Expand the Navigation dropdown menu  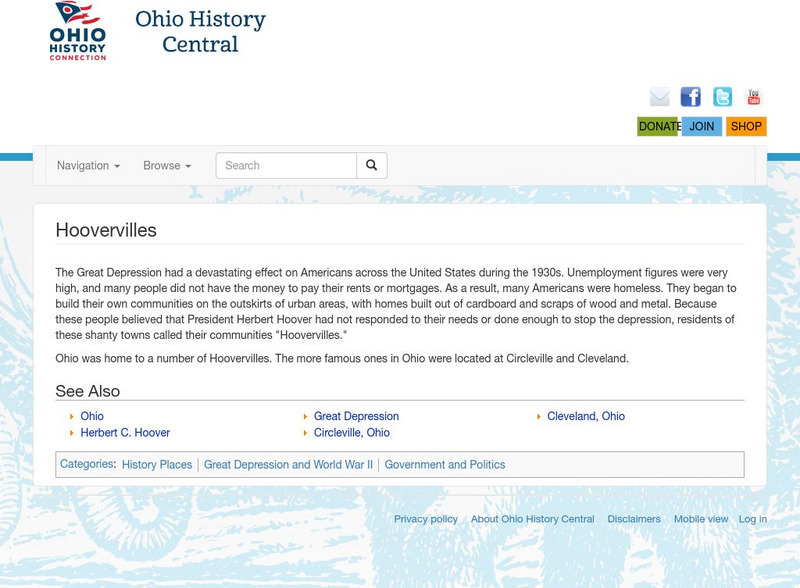[88, 166]
